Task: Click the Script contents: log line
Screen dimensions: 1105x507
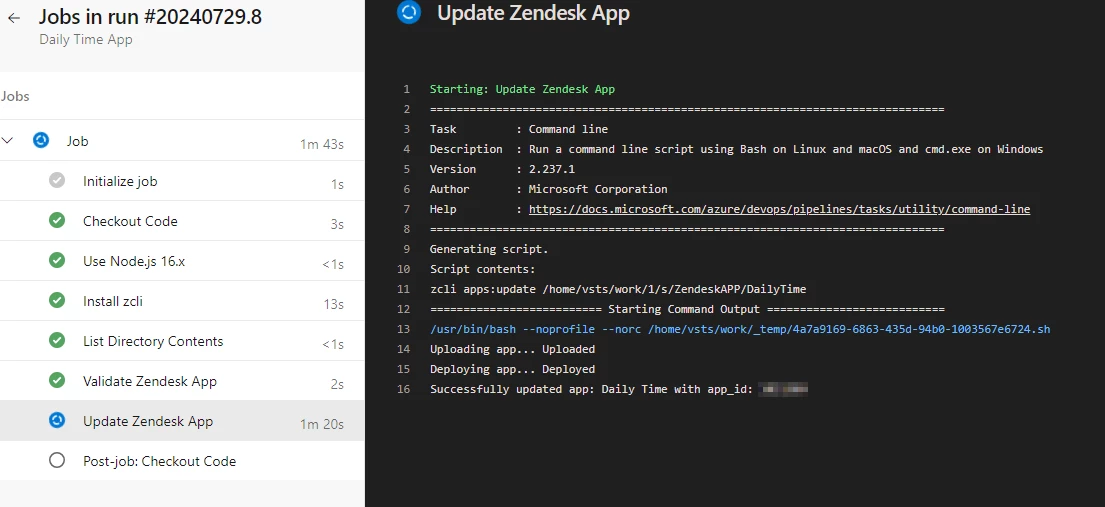Action: pyautogui.click(x=483, y=269)
